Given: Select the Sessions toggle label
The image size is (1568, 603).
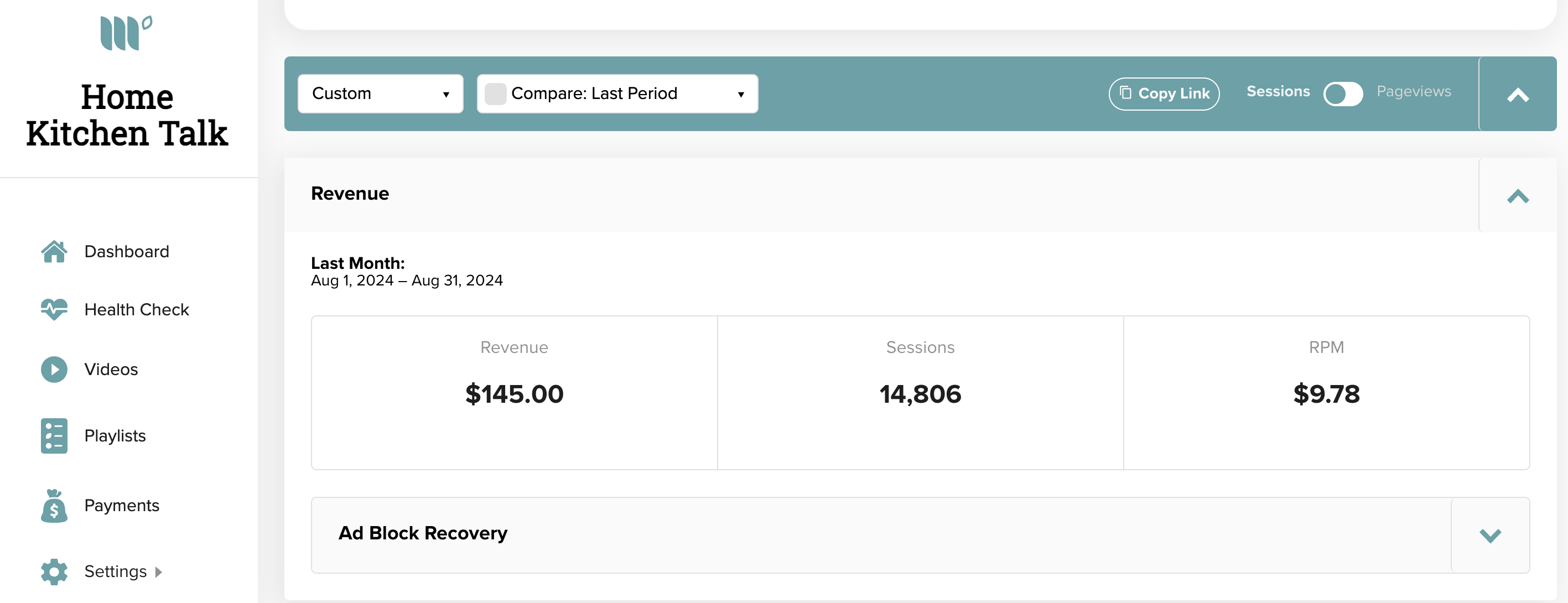Looking at the screenshot, I should (x=1278, y=91).
